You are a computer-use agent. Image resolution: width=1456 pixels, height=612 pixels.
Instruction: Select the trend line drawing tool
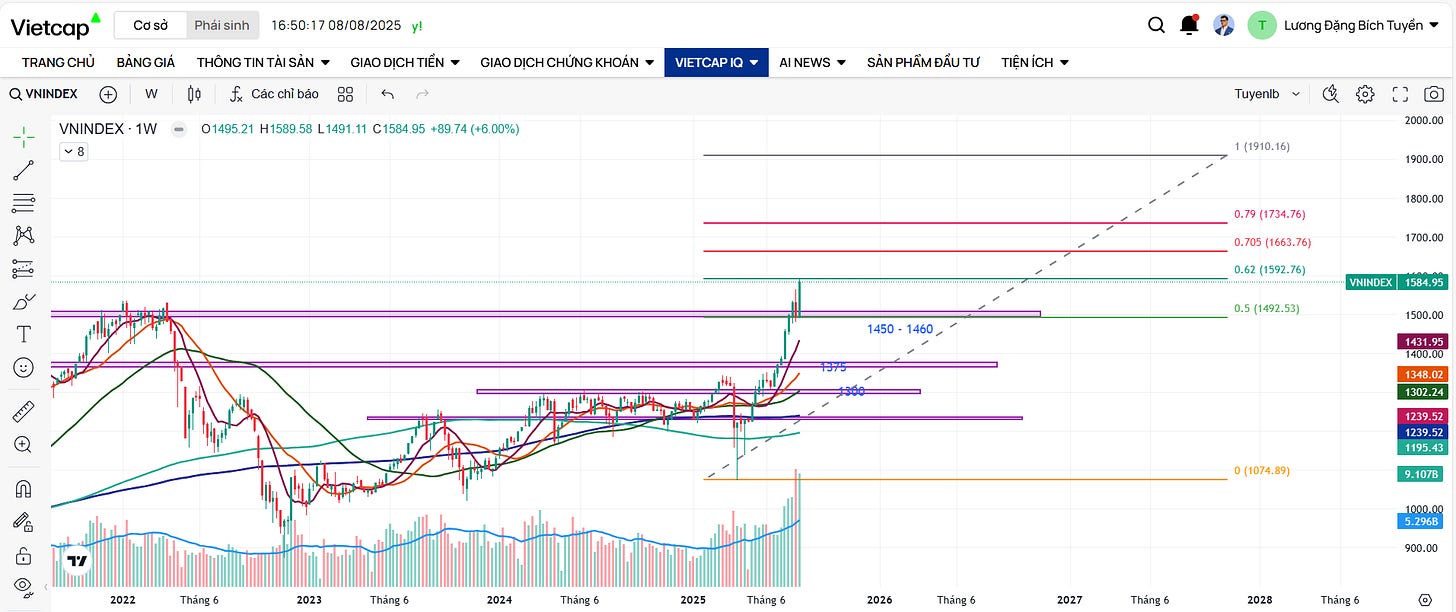click(x=23, y=170)
